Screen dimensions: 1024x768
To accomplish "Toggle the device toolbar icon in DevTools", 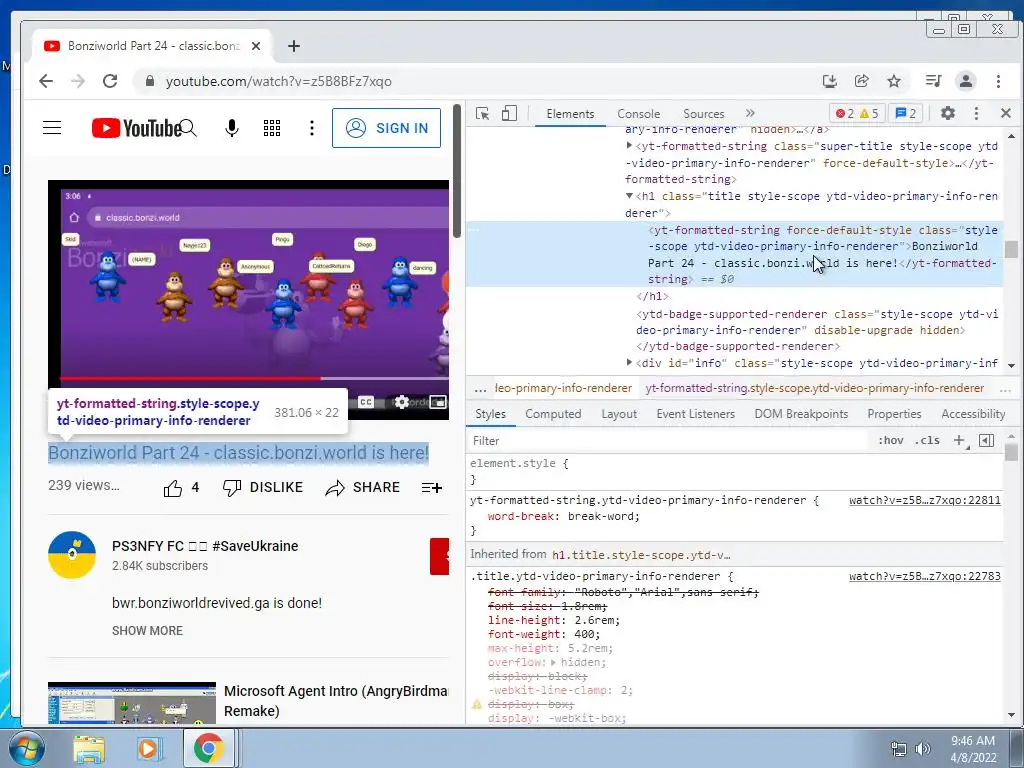I will 509,114.
